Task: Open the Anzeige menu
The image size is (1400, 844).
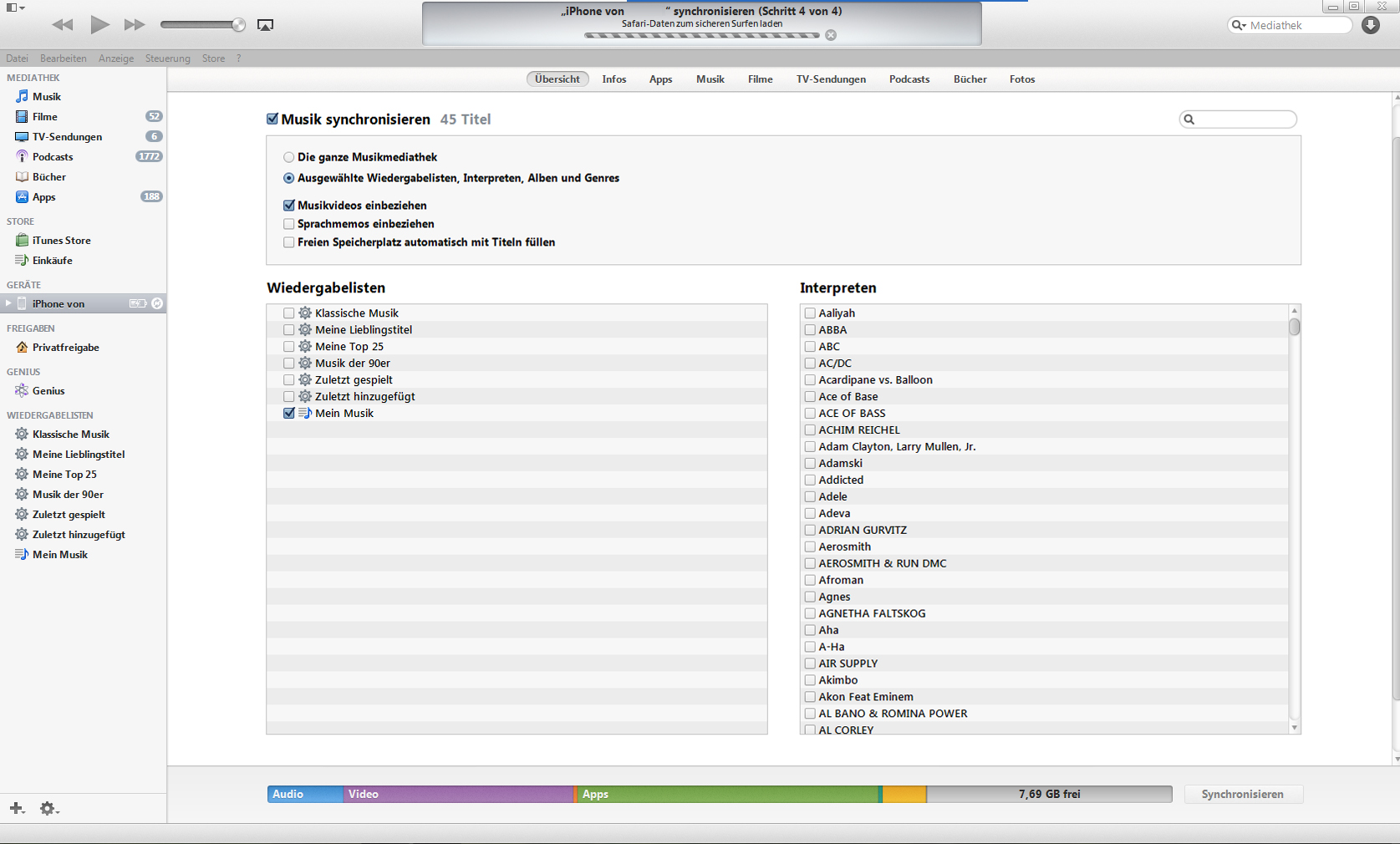Action: point(116,58)
